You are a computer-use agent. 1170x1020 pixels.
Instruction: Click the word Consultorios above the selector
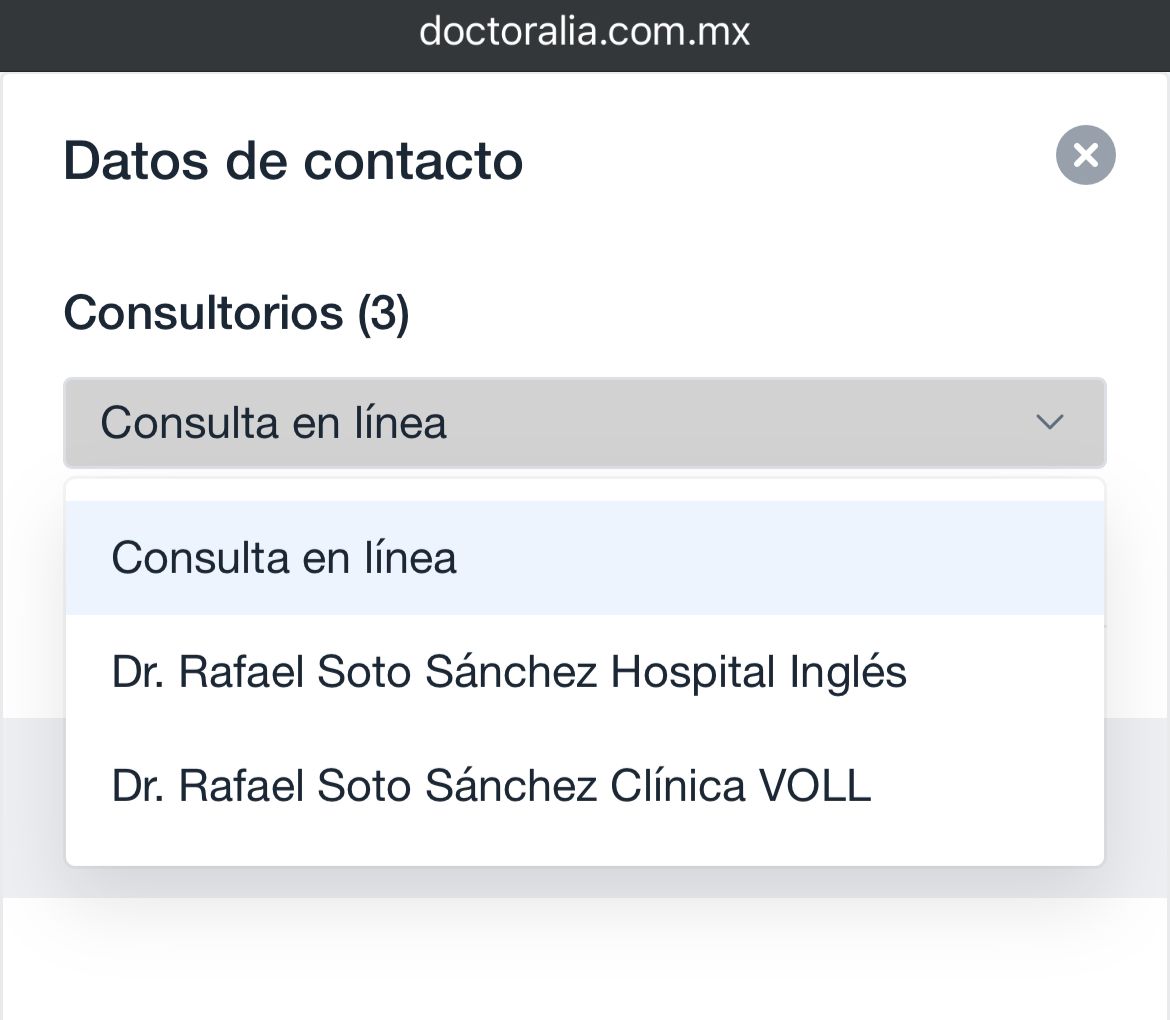pyautogui.click(x=203, y=313)
